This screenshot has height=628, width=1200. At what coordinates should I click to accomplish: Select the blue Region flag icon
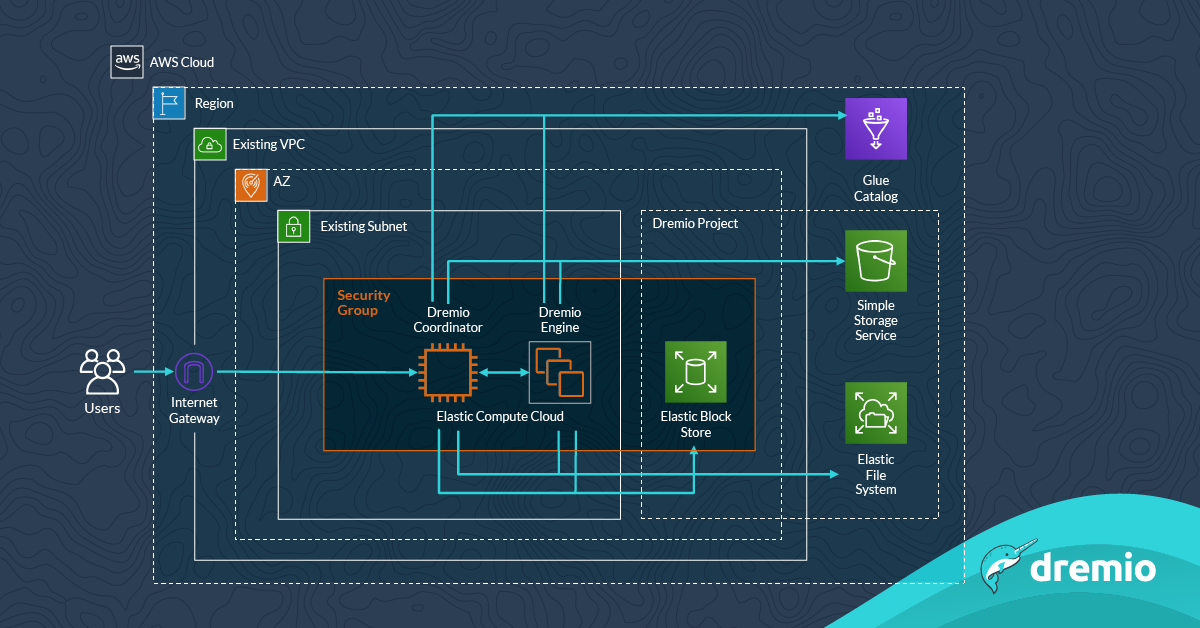coord(169,103)
